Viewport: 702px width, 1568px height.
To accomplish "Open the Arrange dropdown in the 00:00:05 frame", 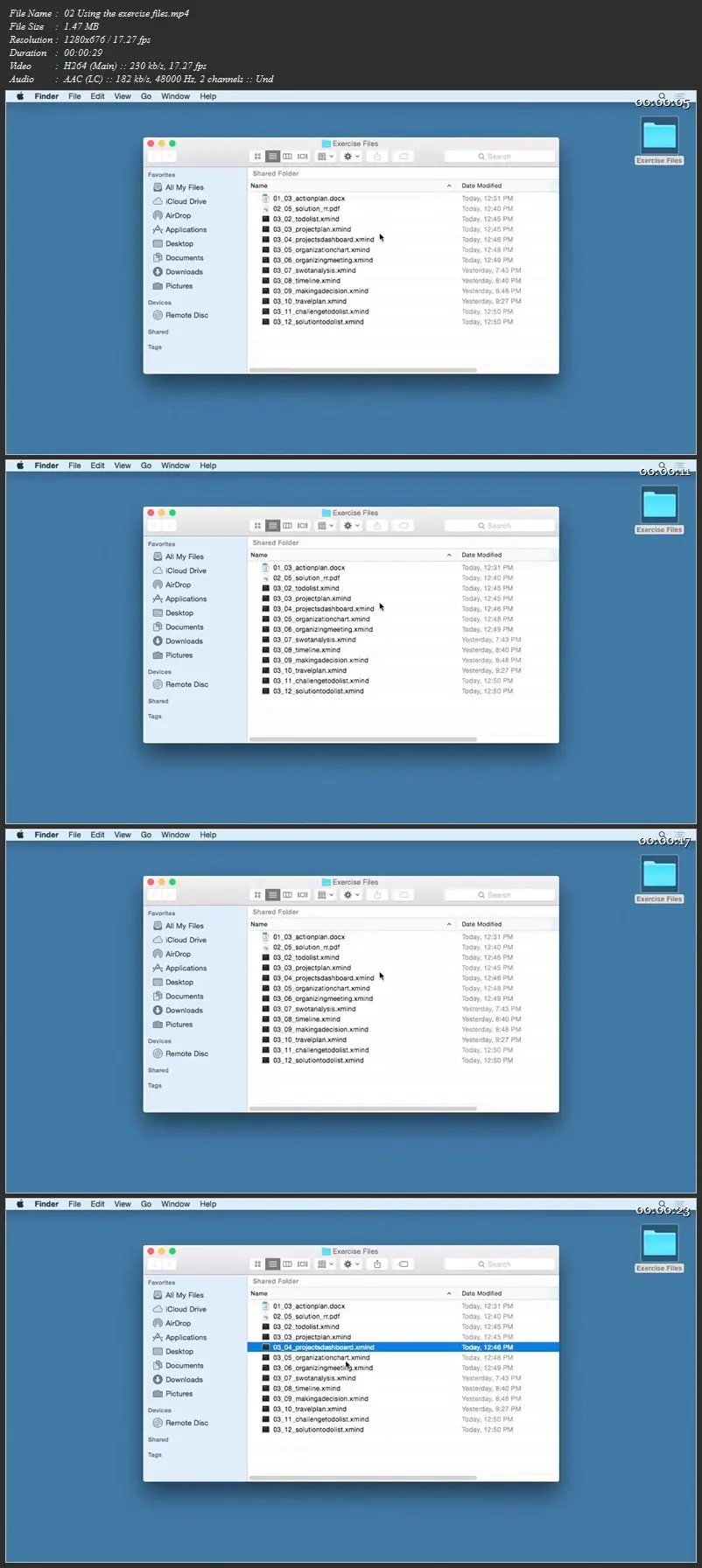I will [x=325, y=157].
